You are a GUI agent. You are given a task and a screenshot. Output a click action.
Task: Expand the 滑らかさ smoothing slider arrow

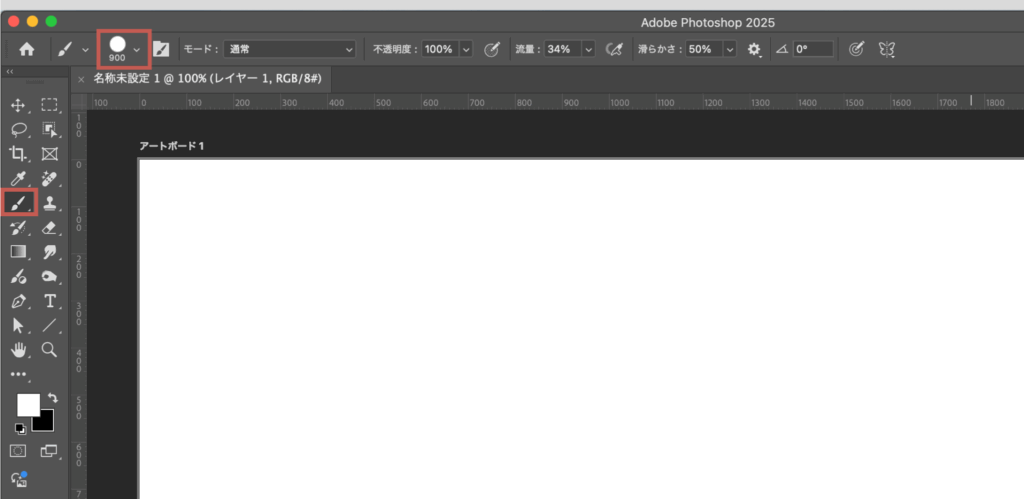click(x=729, y=49)
